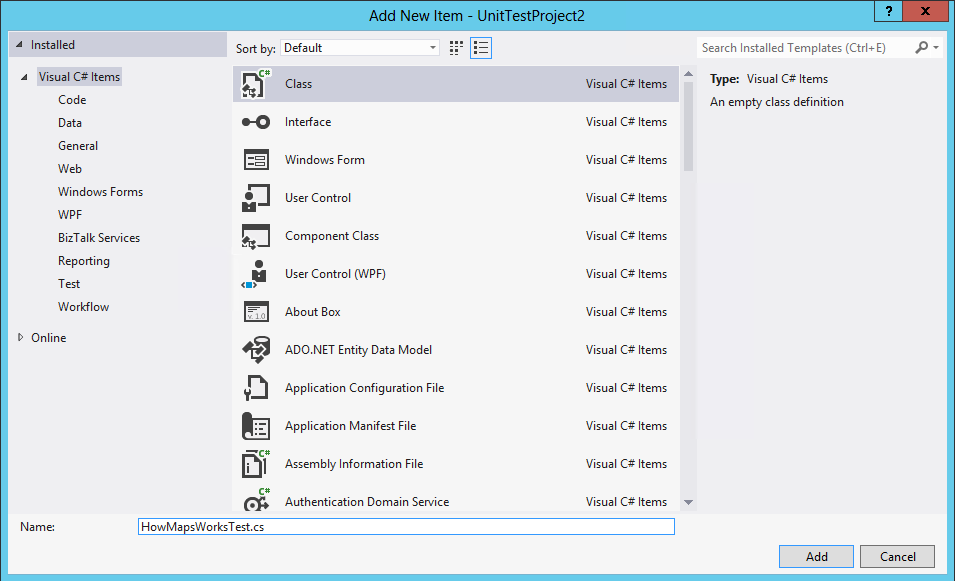Close the Add New Item dialog
The width and height of the screenshot is (955, 581).
tap(925, 11)
